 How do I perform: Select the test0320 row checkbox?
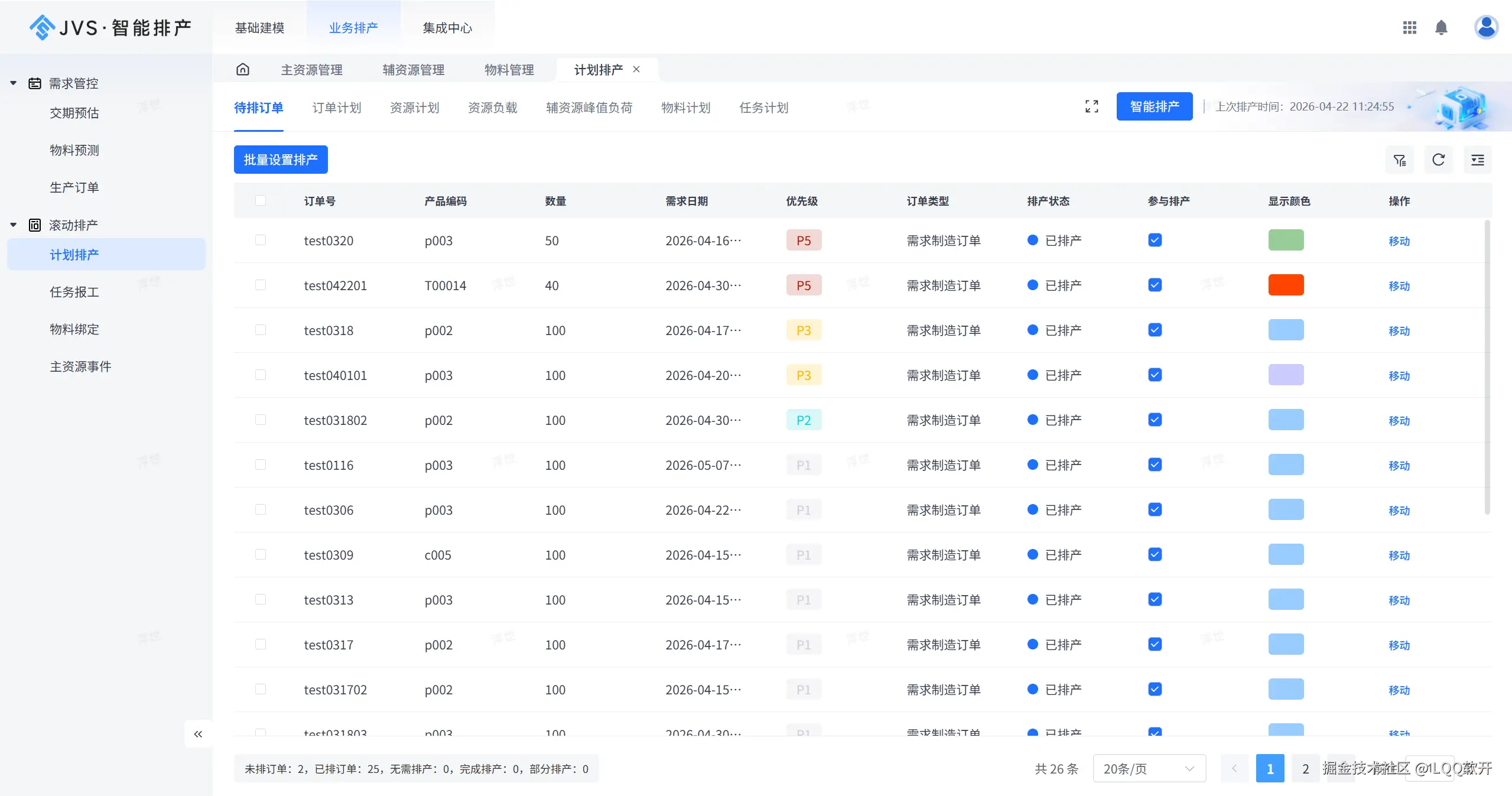pos(261,240)
